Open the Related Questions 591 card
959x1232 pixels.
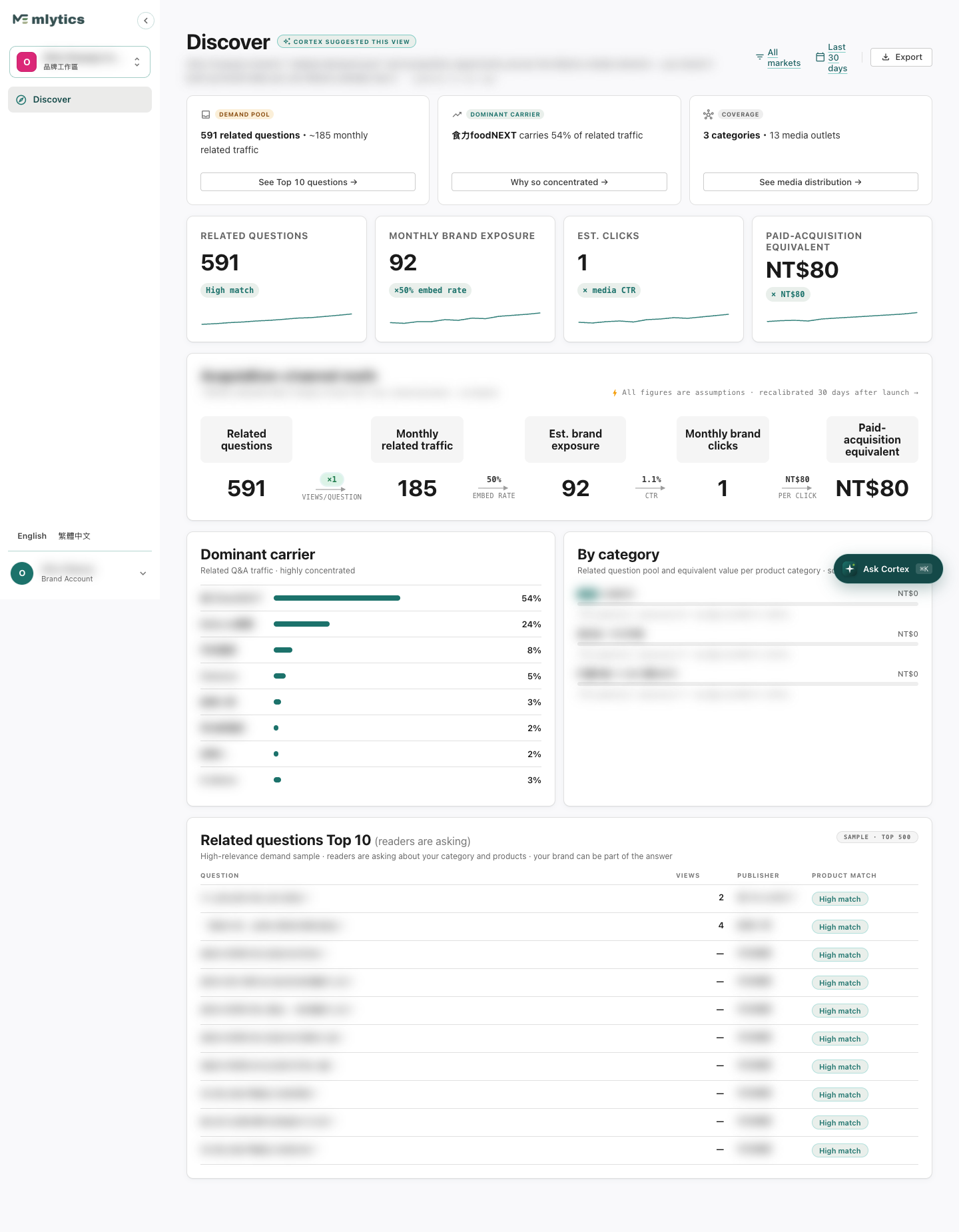point(276,279)
